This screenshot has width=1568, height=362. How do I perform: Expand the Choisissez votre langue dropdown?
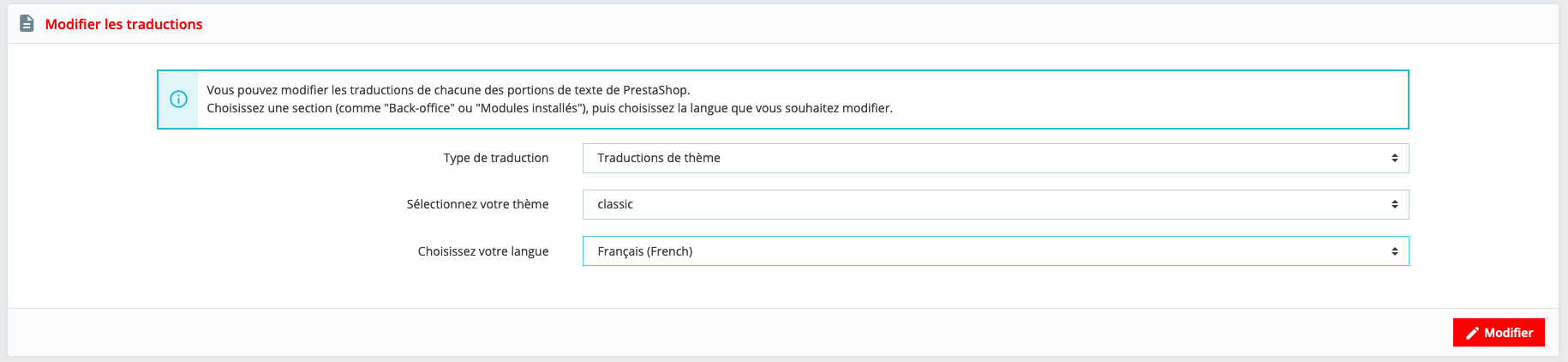coord(994,251)
